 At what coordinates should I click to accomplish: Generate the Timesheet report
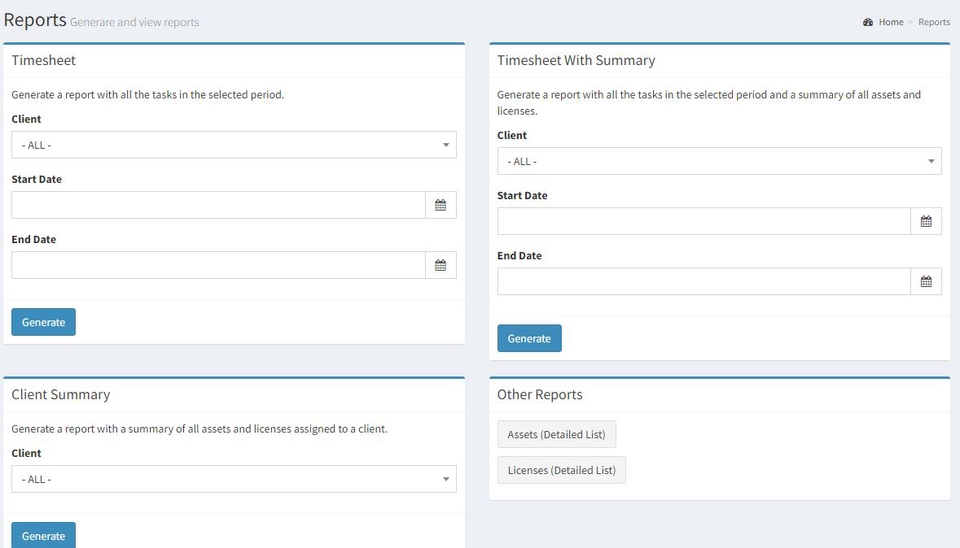coord(43,322)
